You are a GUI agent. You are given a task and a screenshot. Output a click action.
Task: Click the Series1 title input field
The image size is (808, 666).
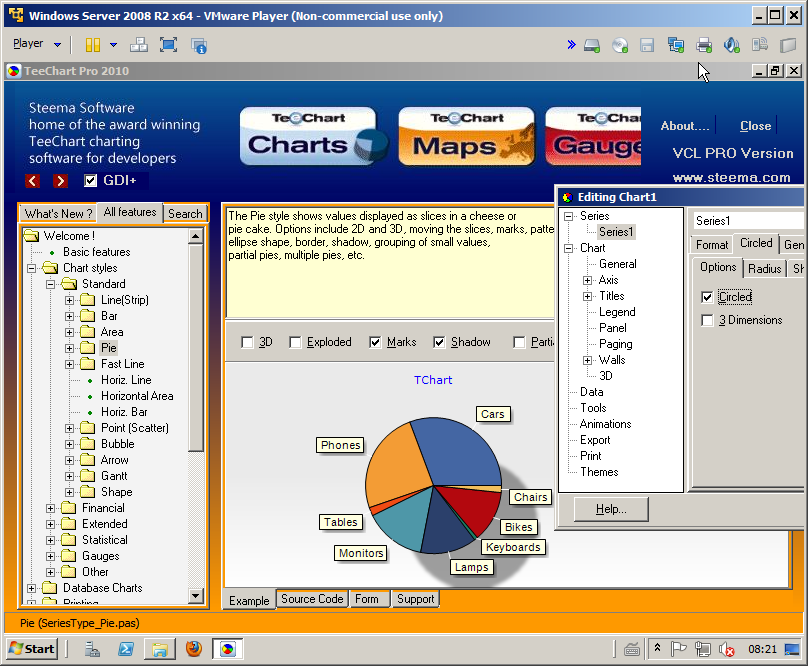click(x=748, y=221)
